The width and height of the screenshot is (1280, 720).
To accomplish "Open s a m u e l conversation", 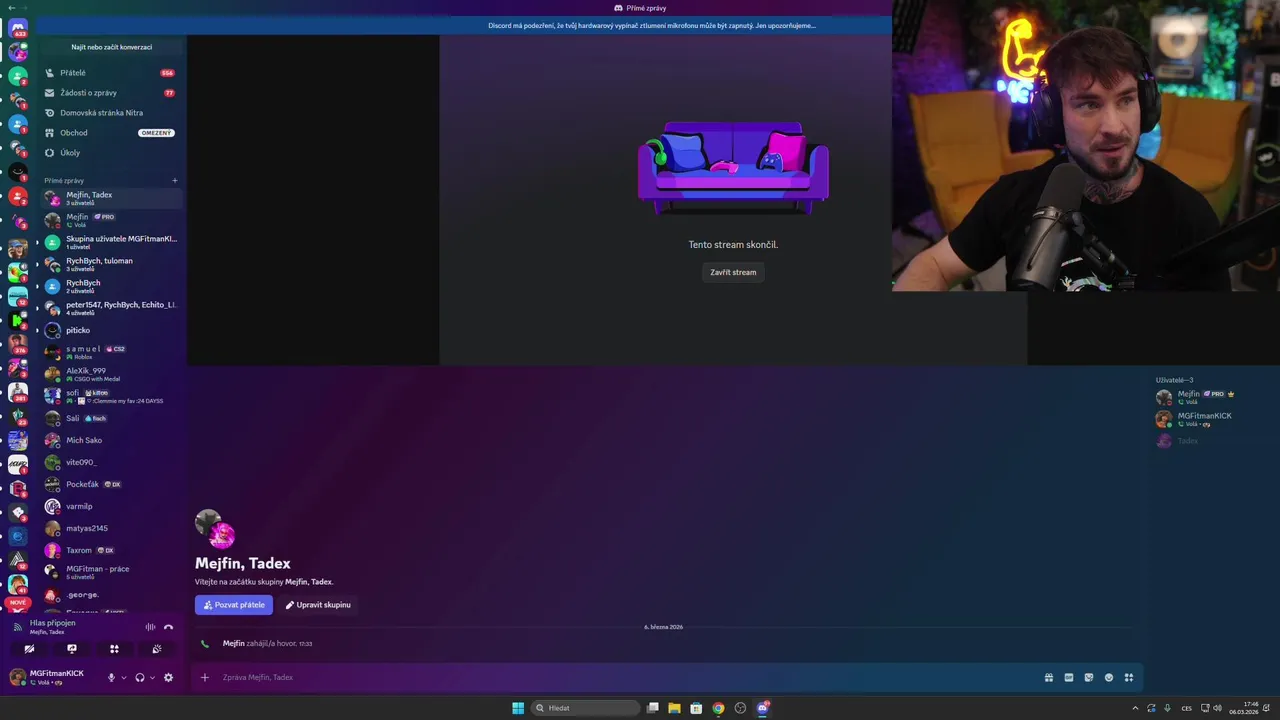I will pos(111,352).
